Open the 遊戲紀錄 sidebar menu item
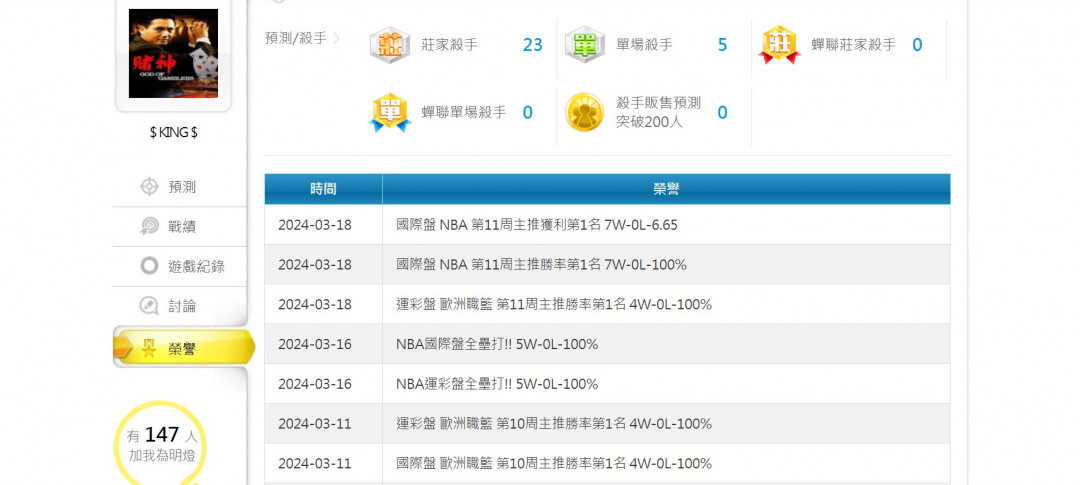 tap(196, 266)
